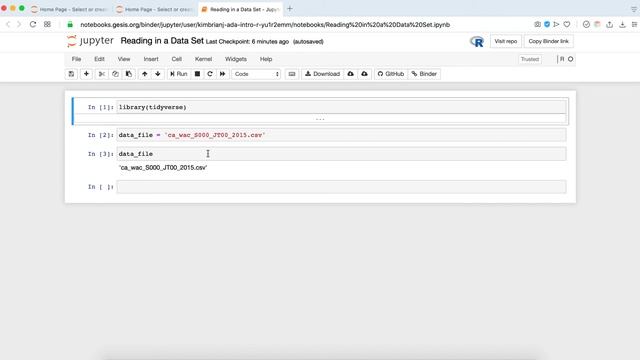Open the File menu
The width and height of the screenshot is (640, 360).
(76, 59)
